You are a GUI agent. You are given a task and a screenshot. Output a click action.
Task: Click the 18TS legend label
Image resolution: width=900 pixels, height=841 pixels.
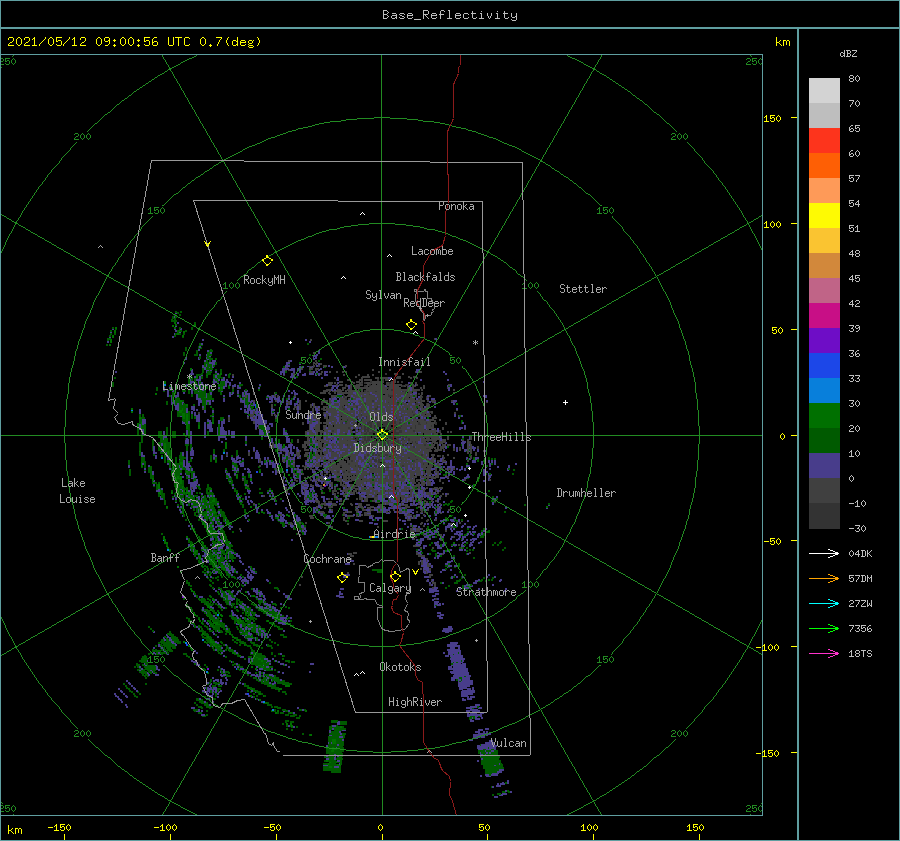(x=860, y=653)
